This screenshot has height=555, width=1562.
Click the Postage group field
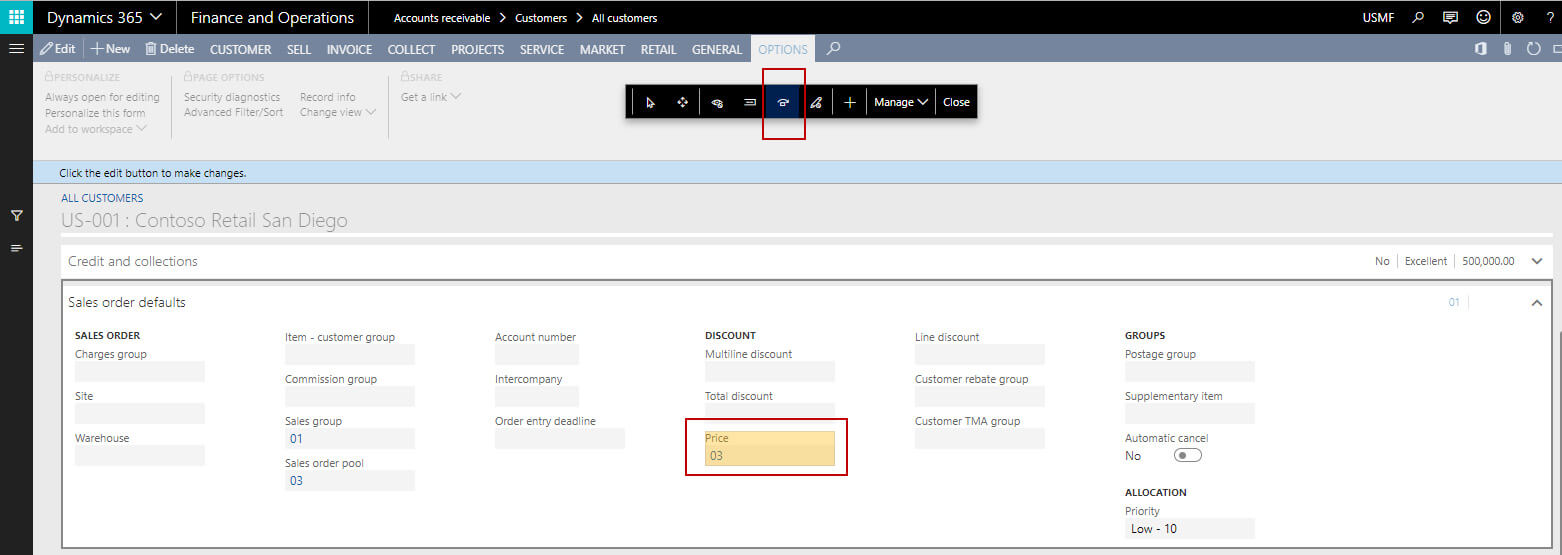1190,372
